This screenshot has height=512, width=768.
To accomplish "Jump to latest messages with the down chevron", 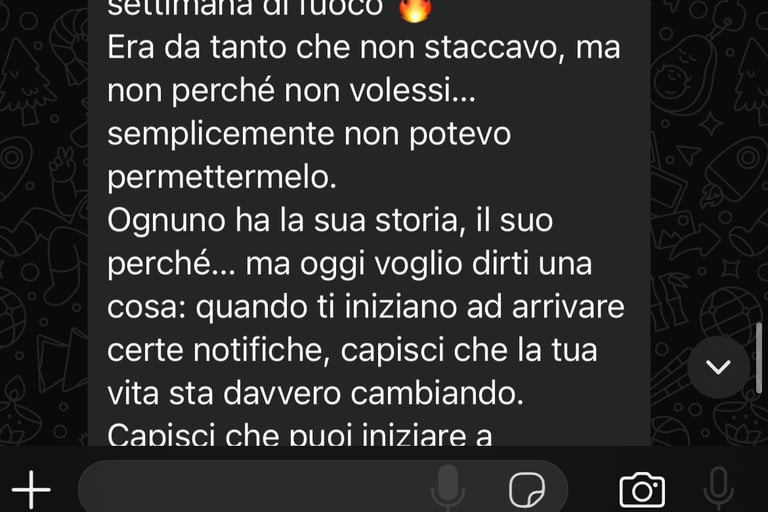I will click(719, 366).
